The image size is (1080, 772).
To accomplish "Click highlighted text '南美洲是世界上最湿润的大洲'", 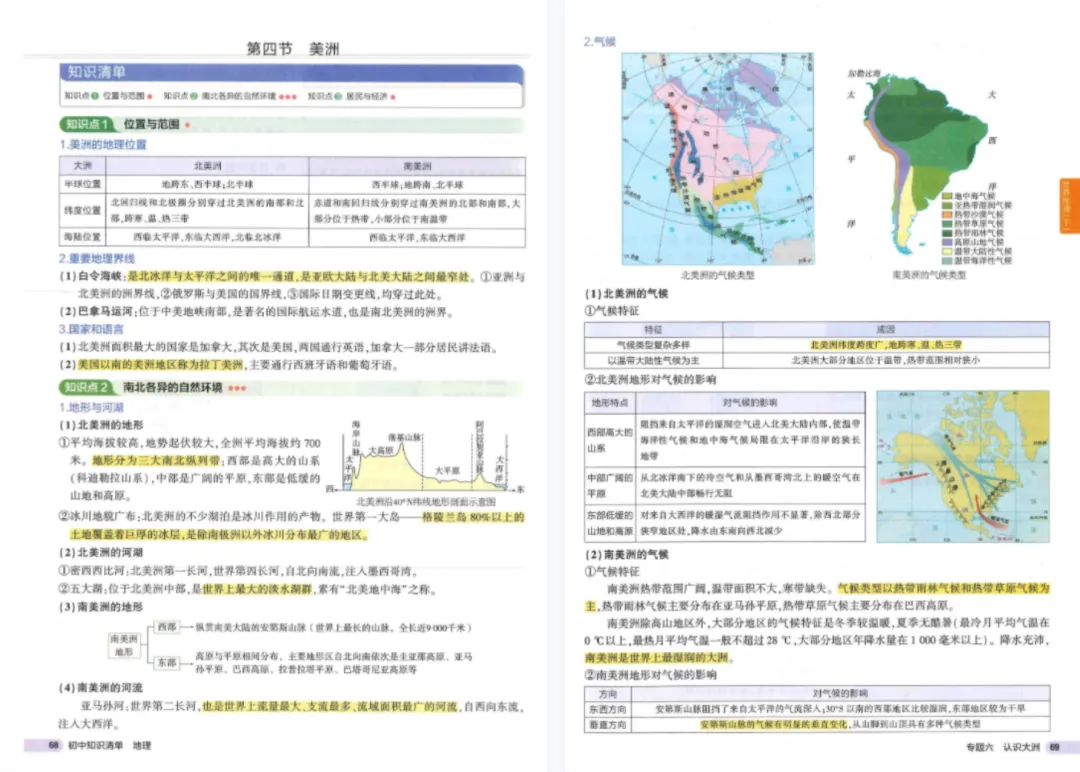I will 655,658.
